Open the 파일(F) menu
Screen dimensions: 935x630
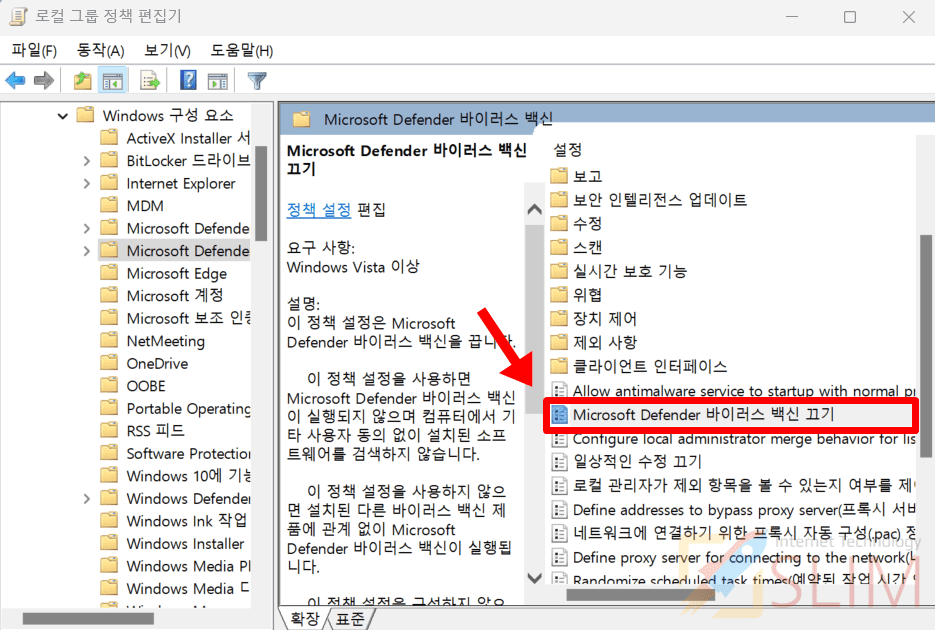34,51
